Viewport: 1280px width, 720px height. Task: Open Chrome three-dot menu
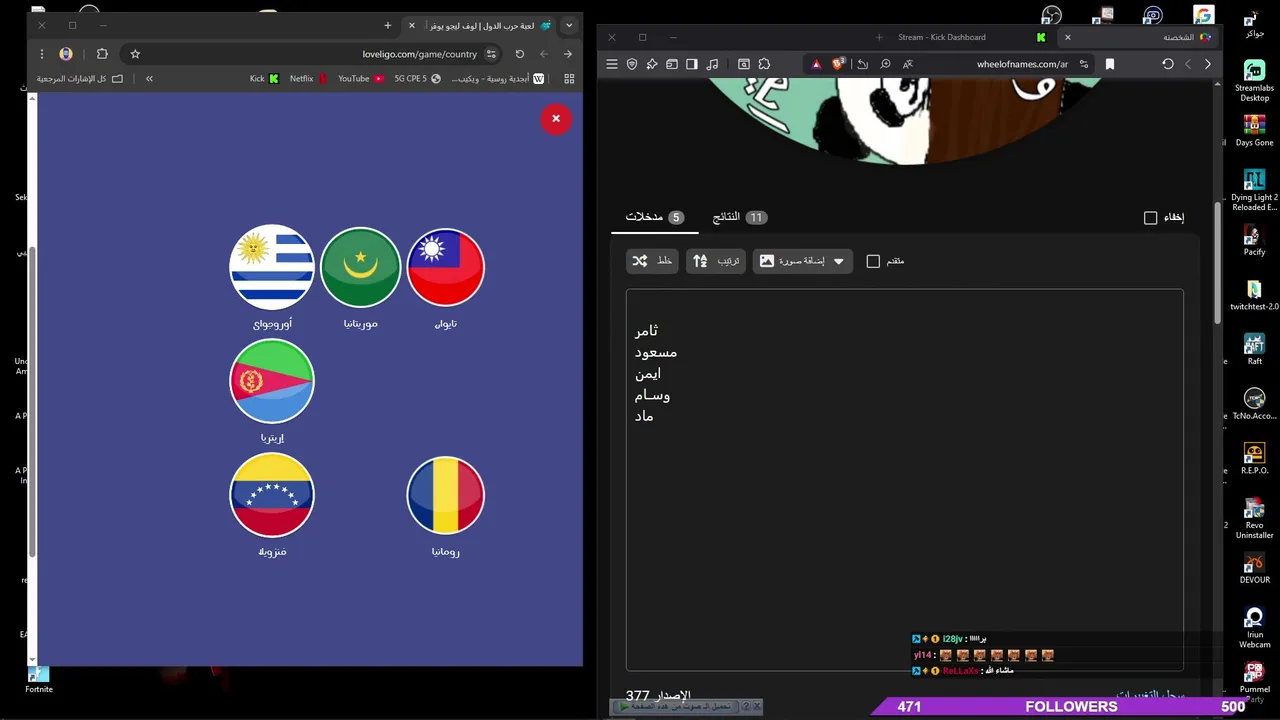pos(42,54)
